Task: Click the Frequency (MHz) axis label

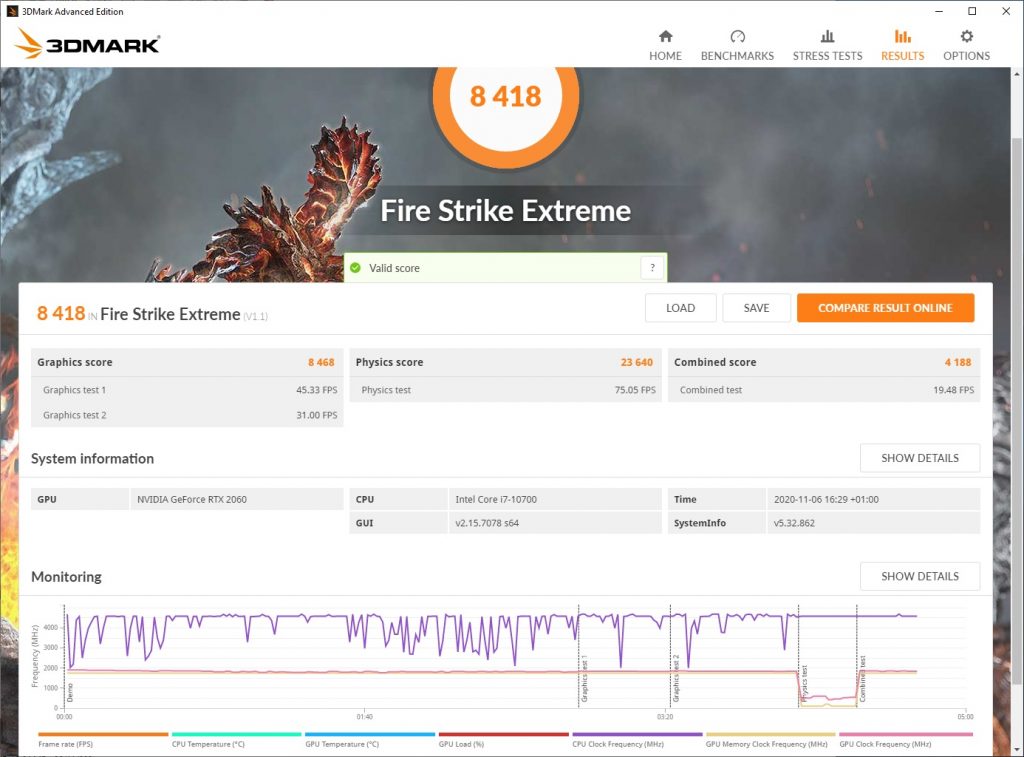Action: (35, 655)
